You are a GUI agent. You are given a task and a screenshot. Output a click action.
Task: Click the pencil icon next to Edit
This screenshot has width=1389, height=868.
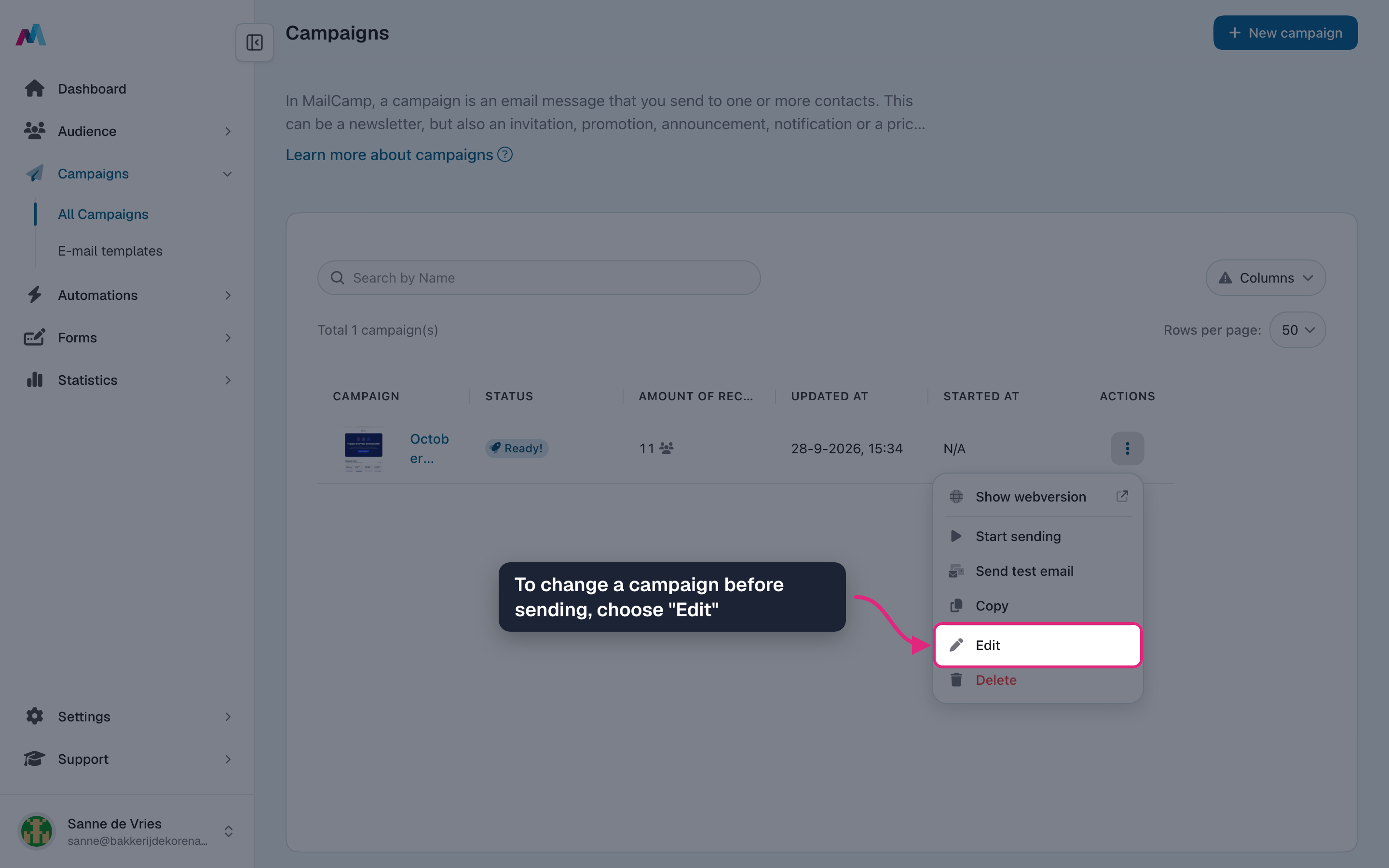(956, 645)
